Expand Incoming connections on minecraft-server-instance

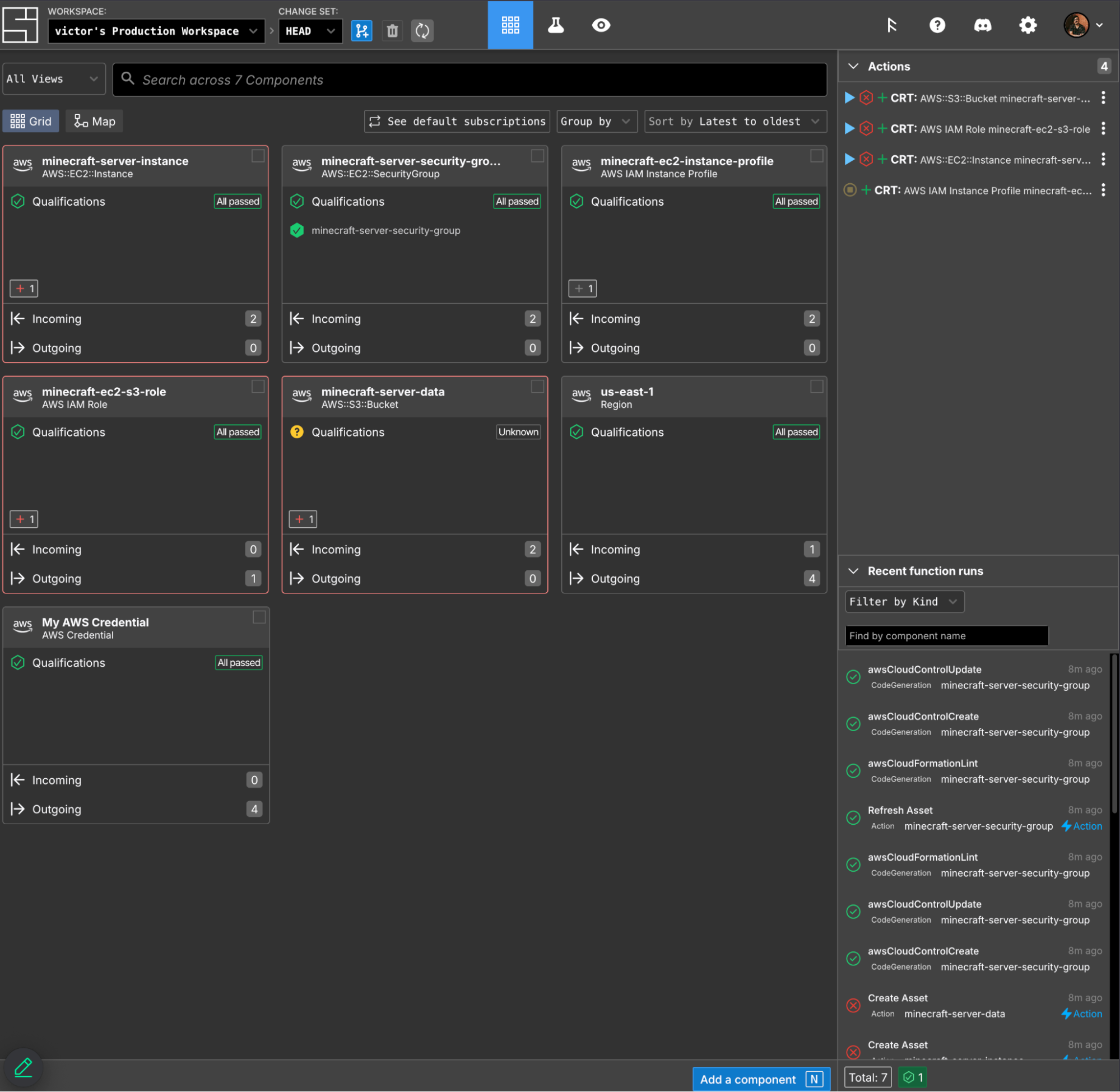coord(136,319)
